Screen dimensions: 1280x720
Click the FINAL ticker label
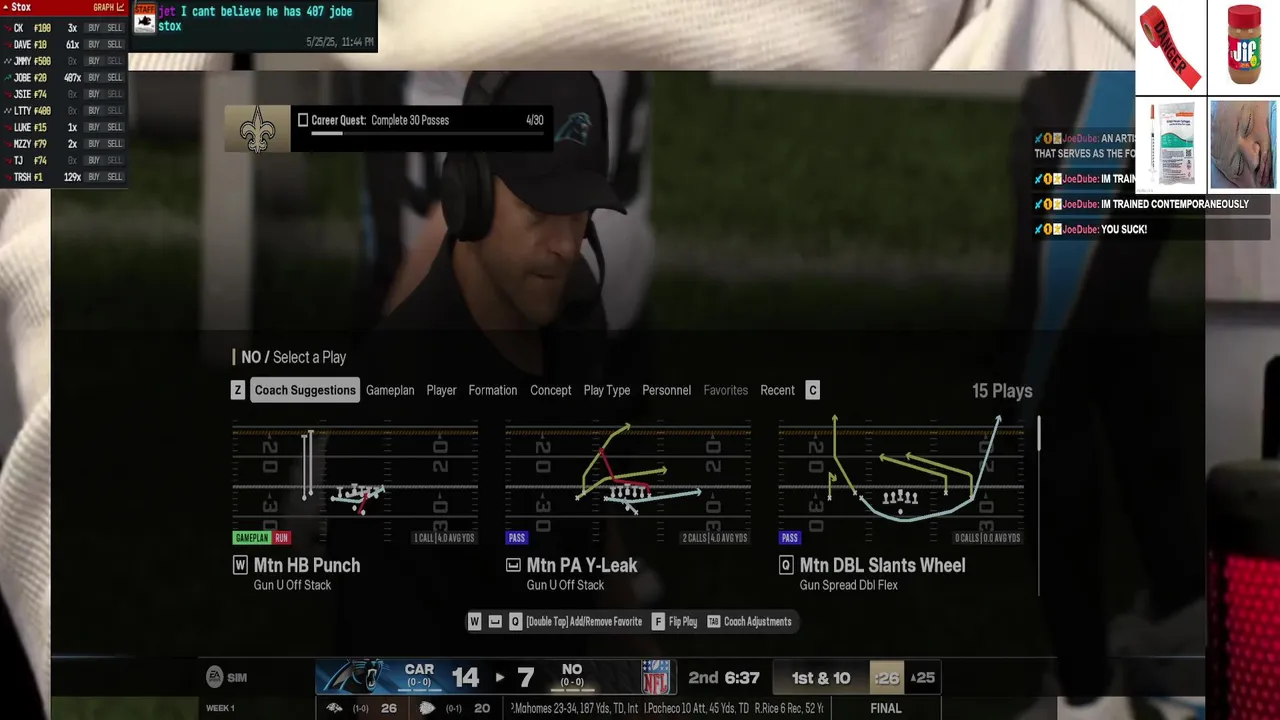click(x=886, y=708)
